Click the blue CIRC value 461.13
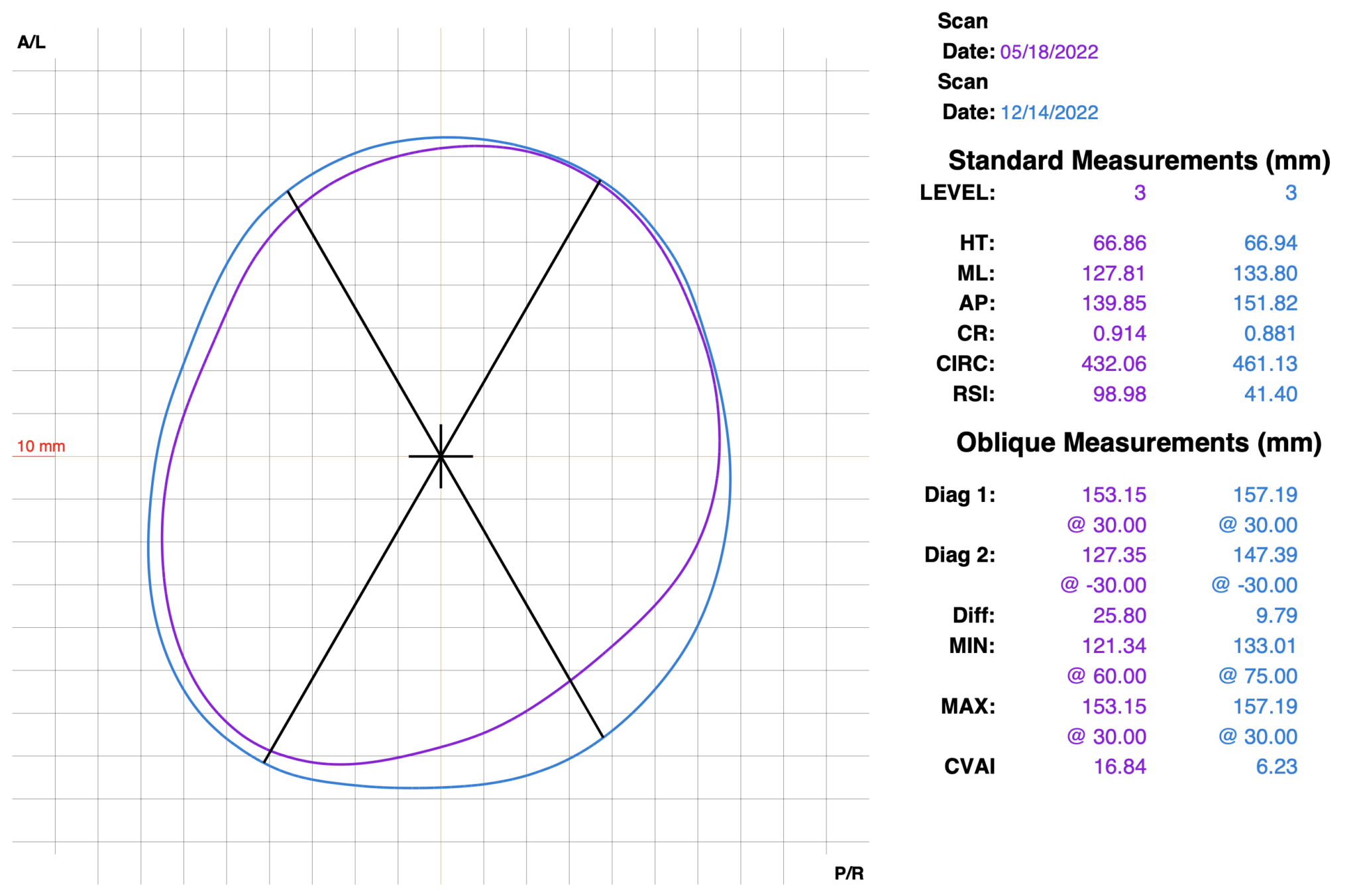Image resolution: width=1357 pixels, height=896 pixels. point(1264,364)
